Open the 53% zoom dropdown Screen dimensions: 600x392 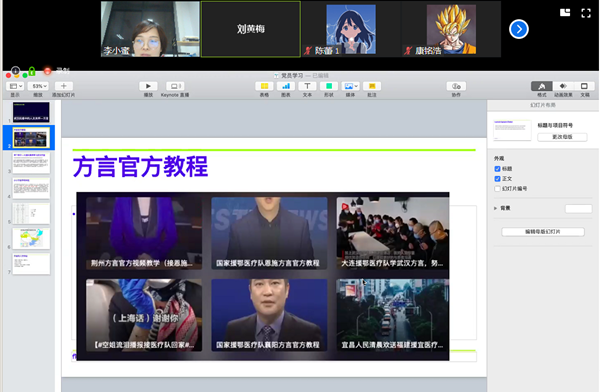pos(38,86)
